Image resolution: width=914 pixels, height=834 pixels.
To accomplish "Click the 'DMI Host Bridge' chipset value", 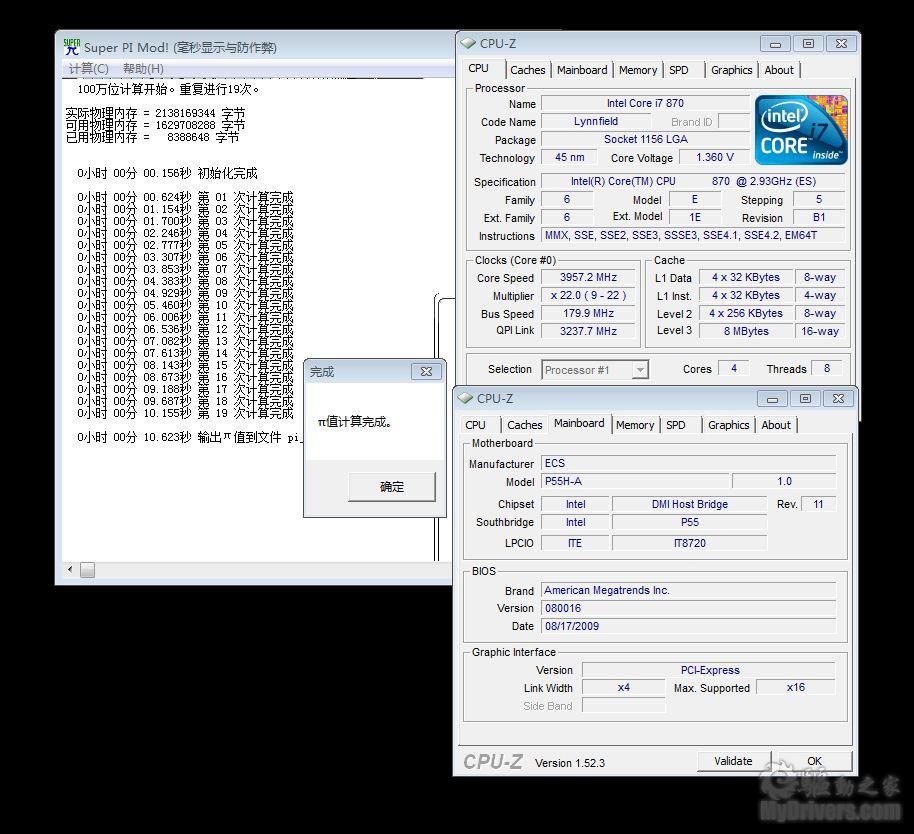I will pos(690,504).
